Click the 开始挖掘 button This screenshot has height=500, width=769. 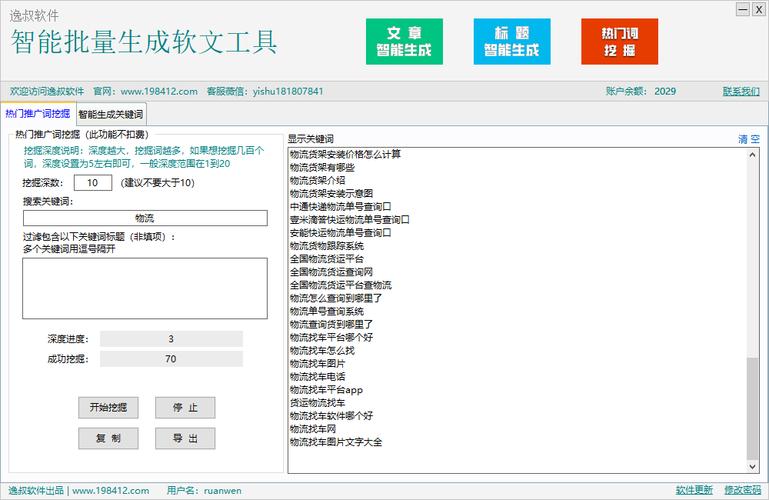click(108, 407)
